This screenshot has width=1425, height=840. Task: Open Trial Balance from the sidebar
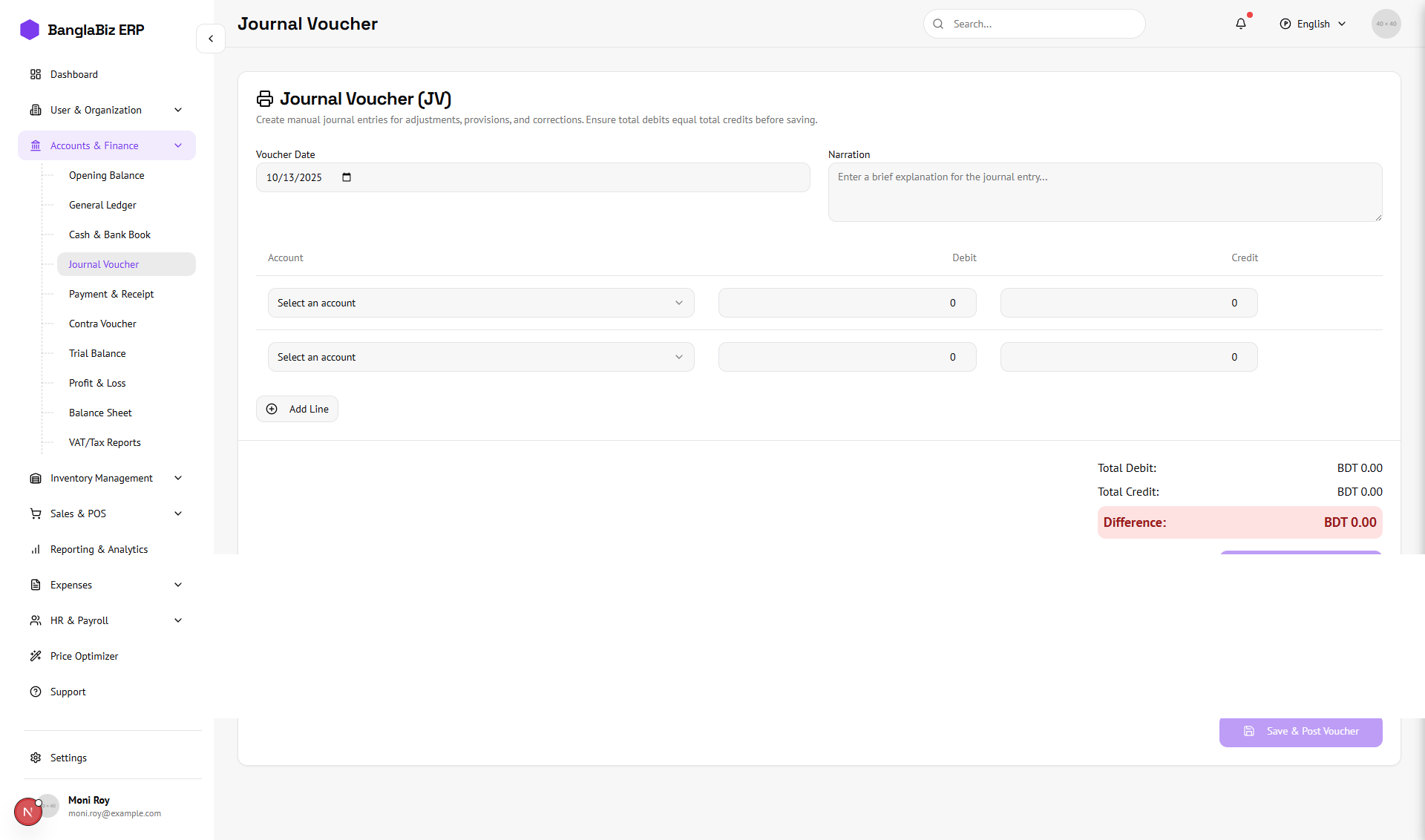97,353
